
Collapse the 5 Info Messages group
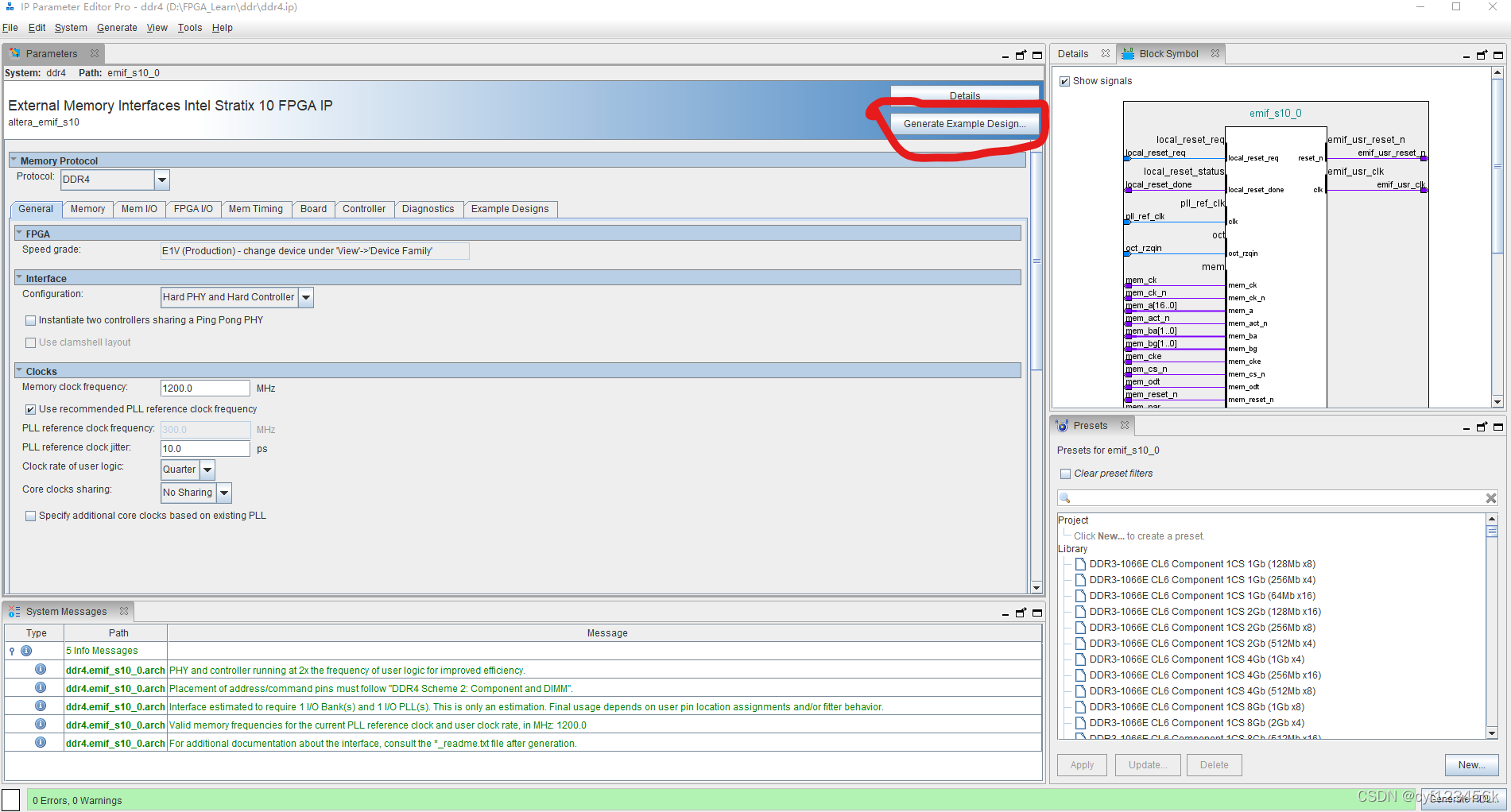pyautogui.click(x=12, y=651)
